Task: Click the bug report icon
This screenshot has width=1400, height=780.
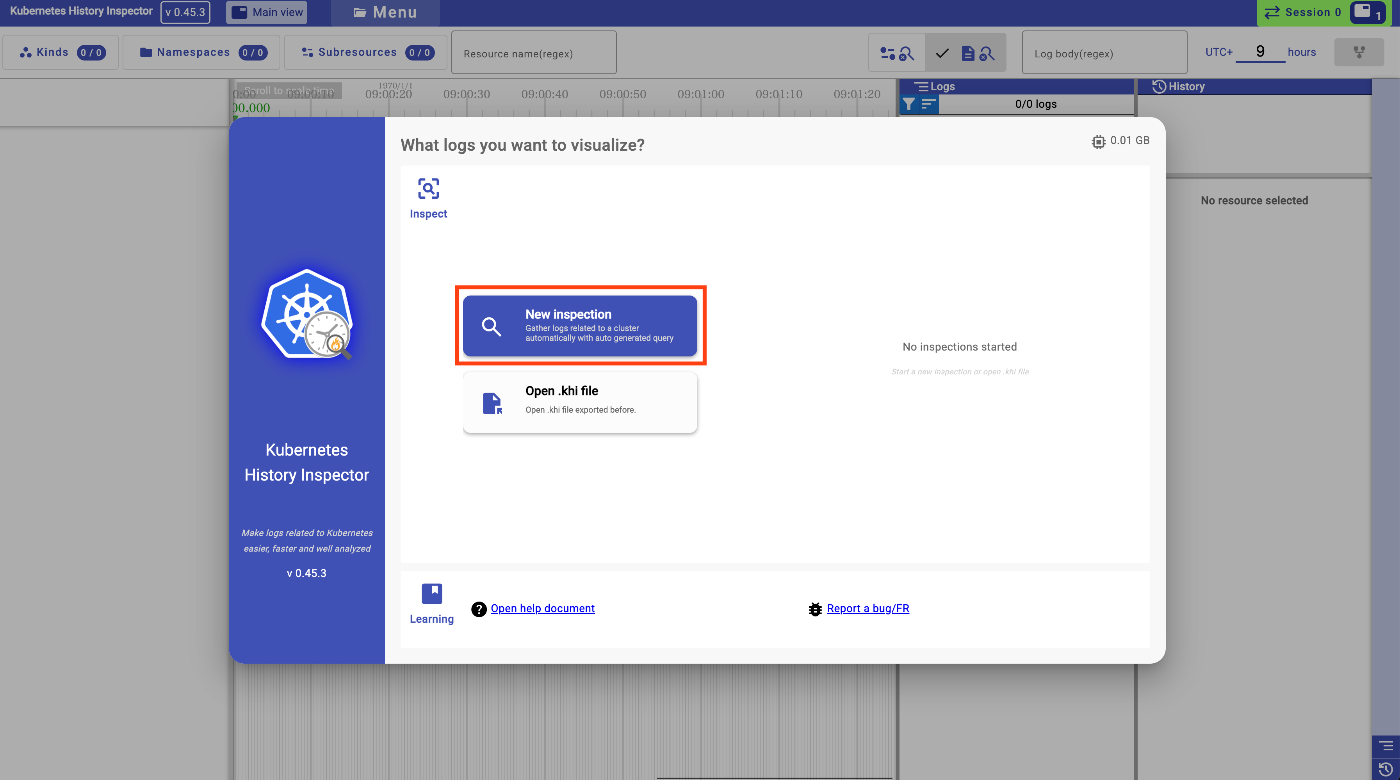Action: 815,609
